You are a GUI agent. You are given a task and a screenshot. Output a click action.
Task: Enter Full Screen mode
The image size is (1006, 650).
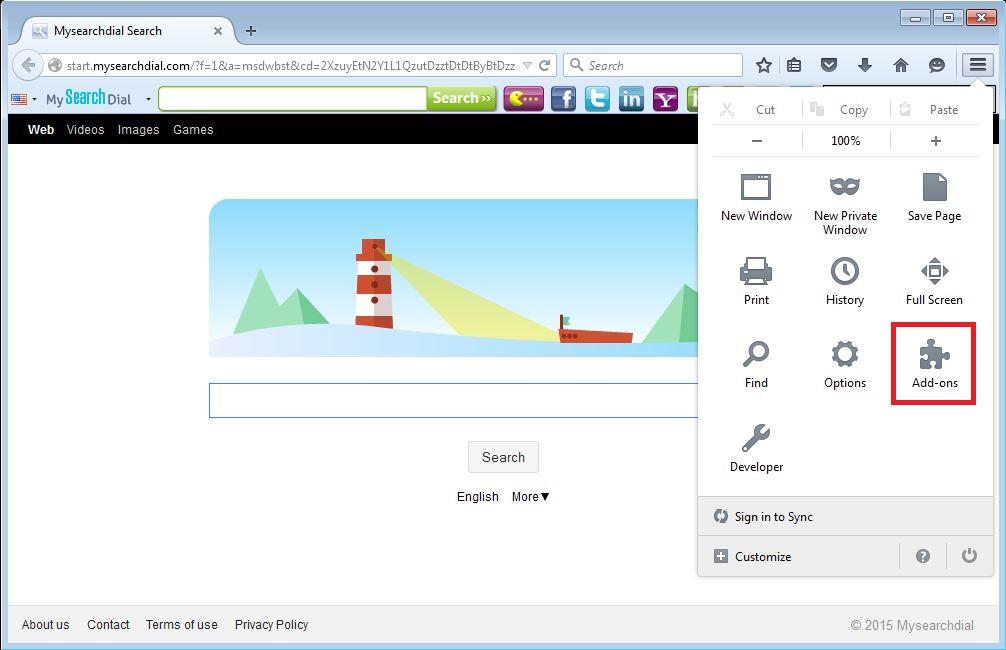click(x=934, y=280)
